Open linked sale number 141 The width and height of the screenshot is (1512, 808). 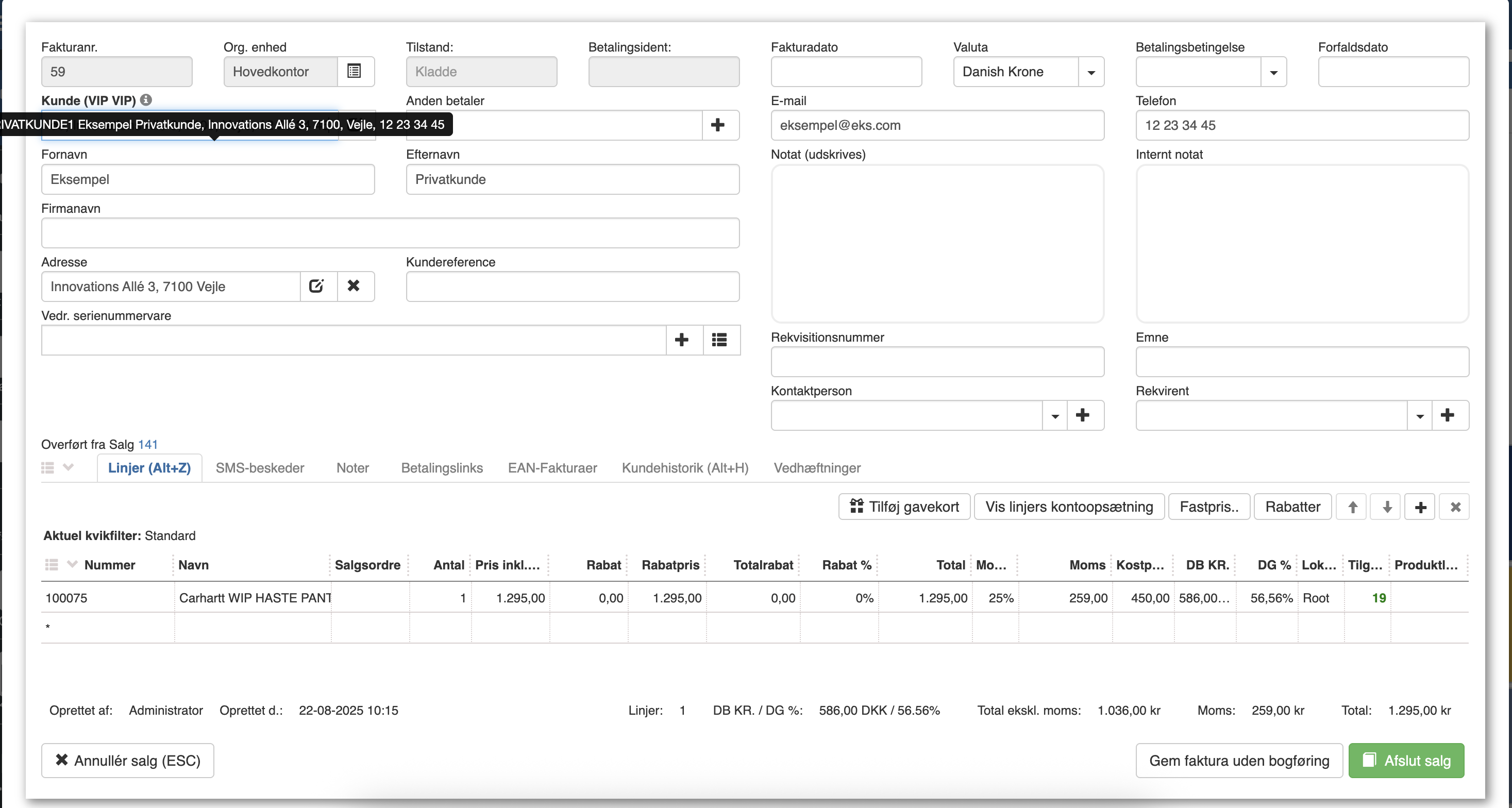tap(148, 444)
